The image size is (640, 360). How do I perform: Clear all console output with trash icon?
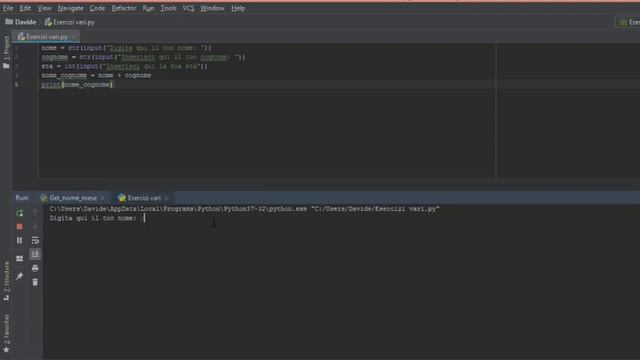(35, 282)
